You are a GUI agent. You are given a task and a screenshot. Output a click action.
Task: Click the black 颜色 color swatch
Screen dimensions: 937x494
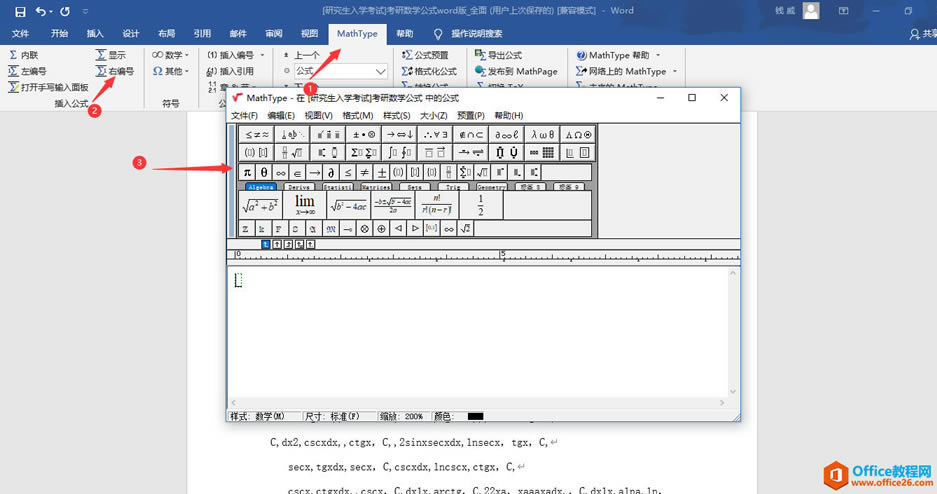pos(475,416)
